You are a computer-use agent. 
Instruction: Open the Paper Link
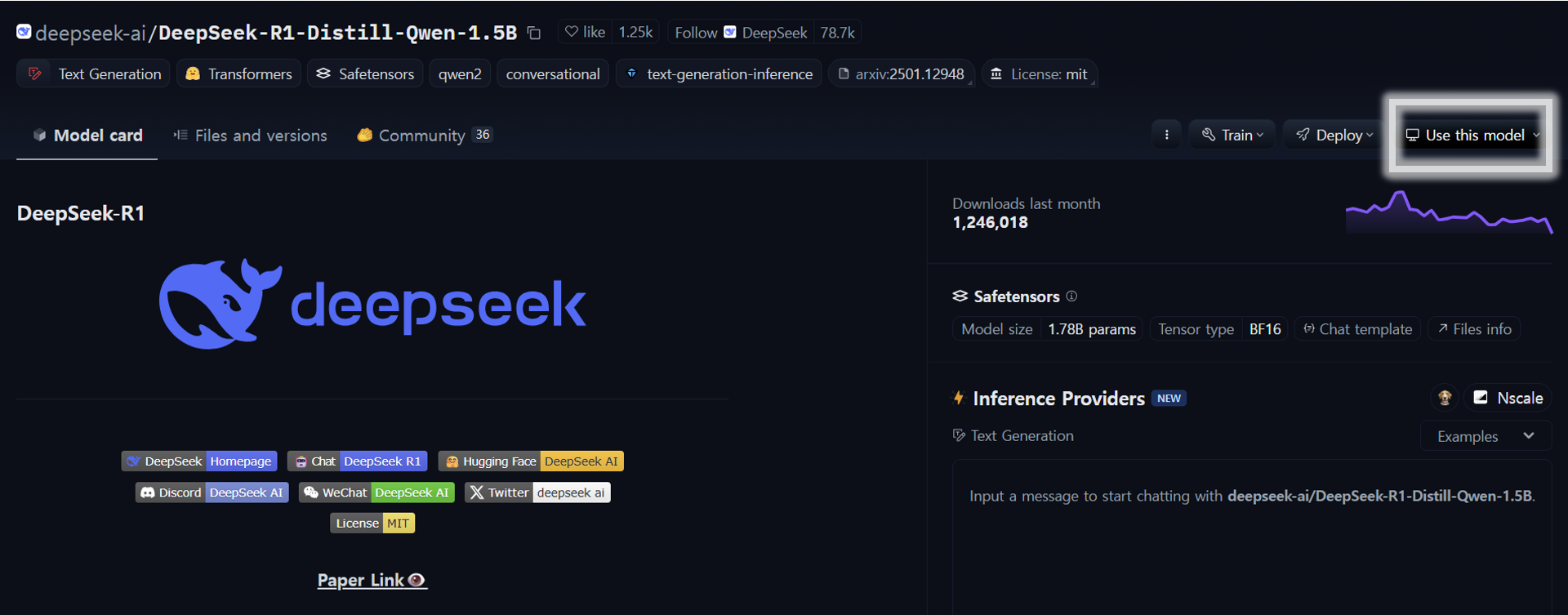372,580
